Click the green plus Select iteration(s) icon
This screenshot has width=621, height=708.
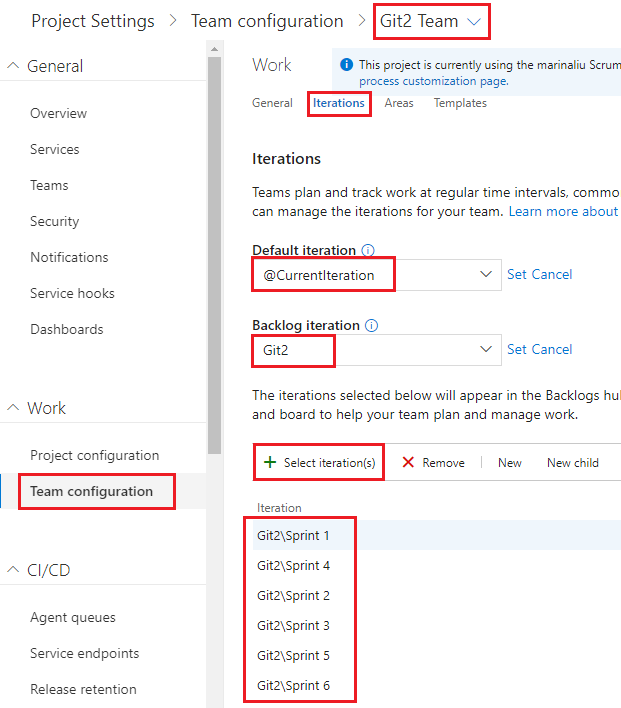coord(270,463)
